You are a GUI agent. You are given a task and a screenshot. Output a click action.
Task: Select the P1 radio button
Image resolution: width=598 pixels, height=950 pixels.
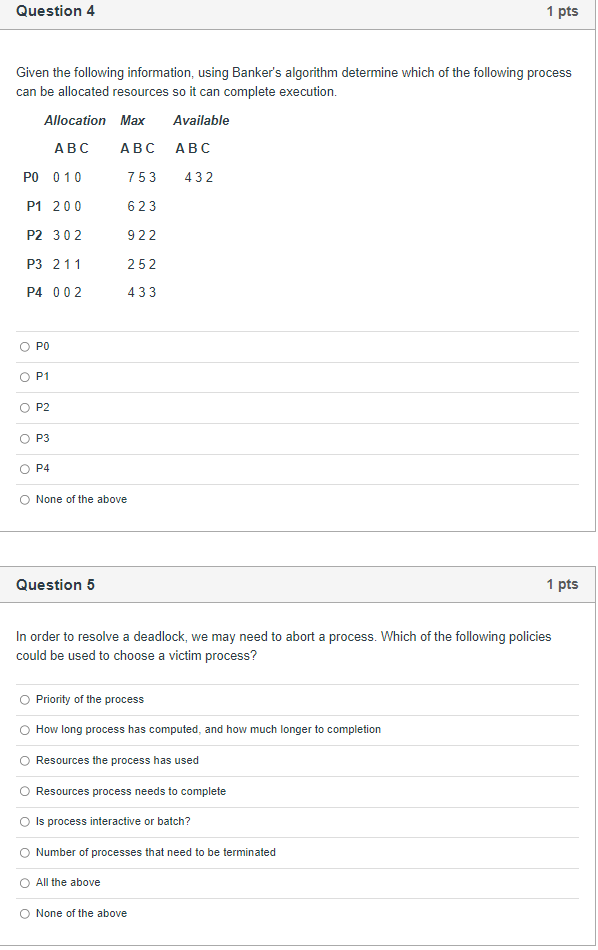click(24, 377)
